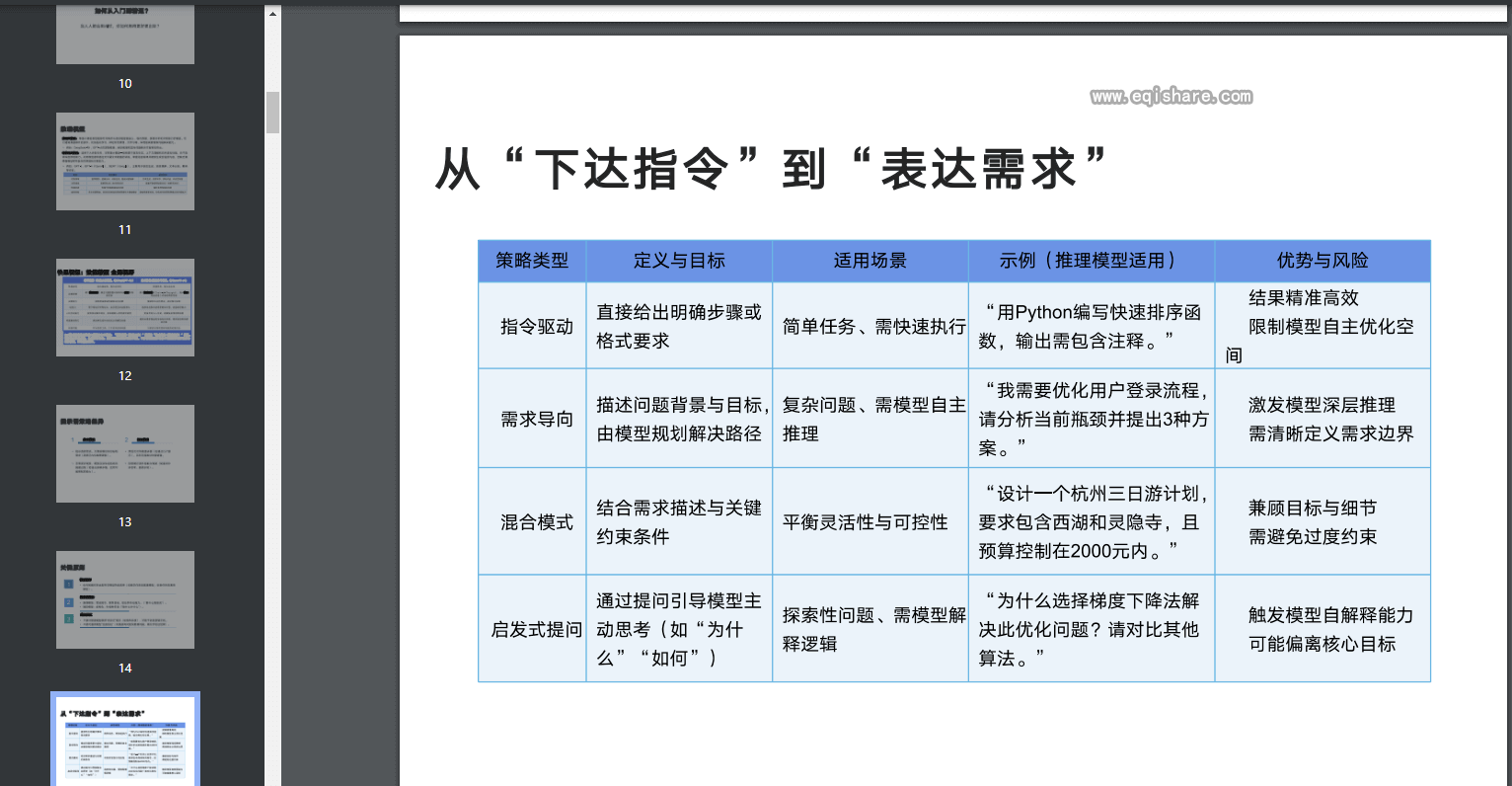The image size is (1512, 786).
Task: Open the page 10 thumbnail
Action: click(125, 34)
